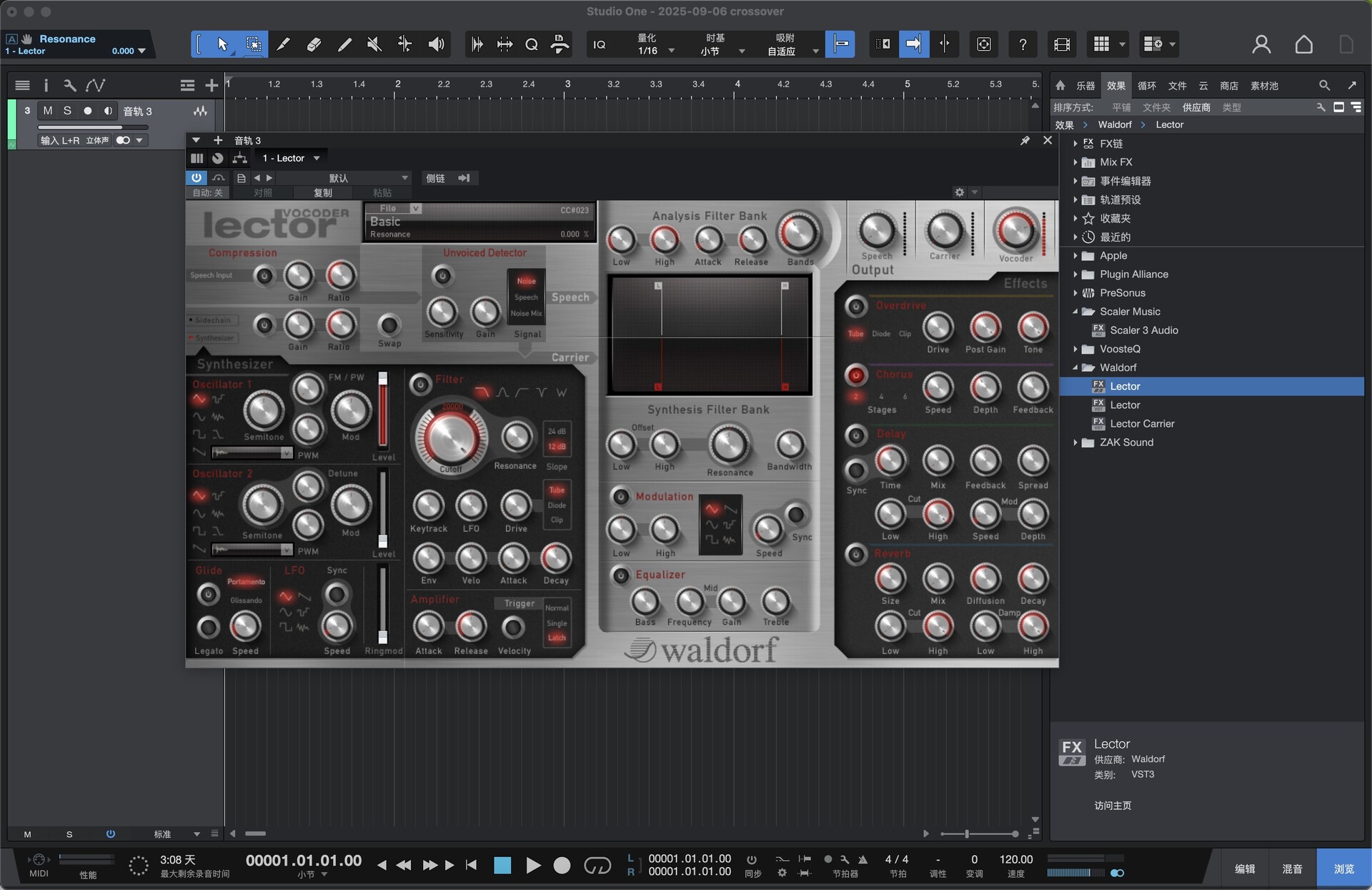Toggle the Chorus effect power button

click(x=856, y=375)
